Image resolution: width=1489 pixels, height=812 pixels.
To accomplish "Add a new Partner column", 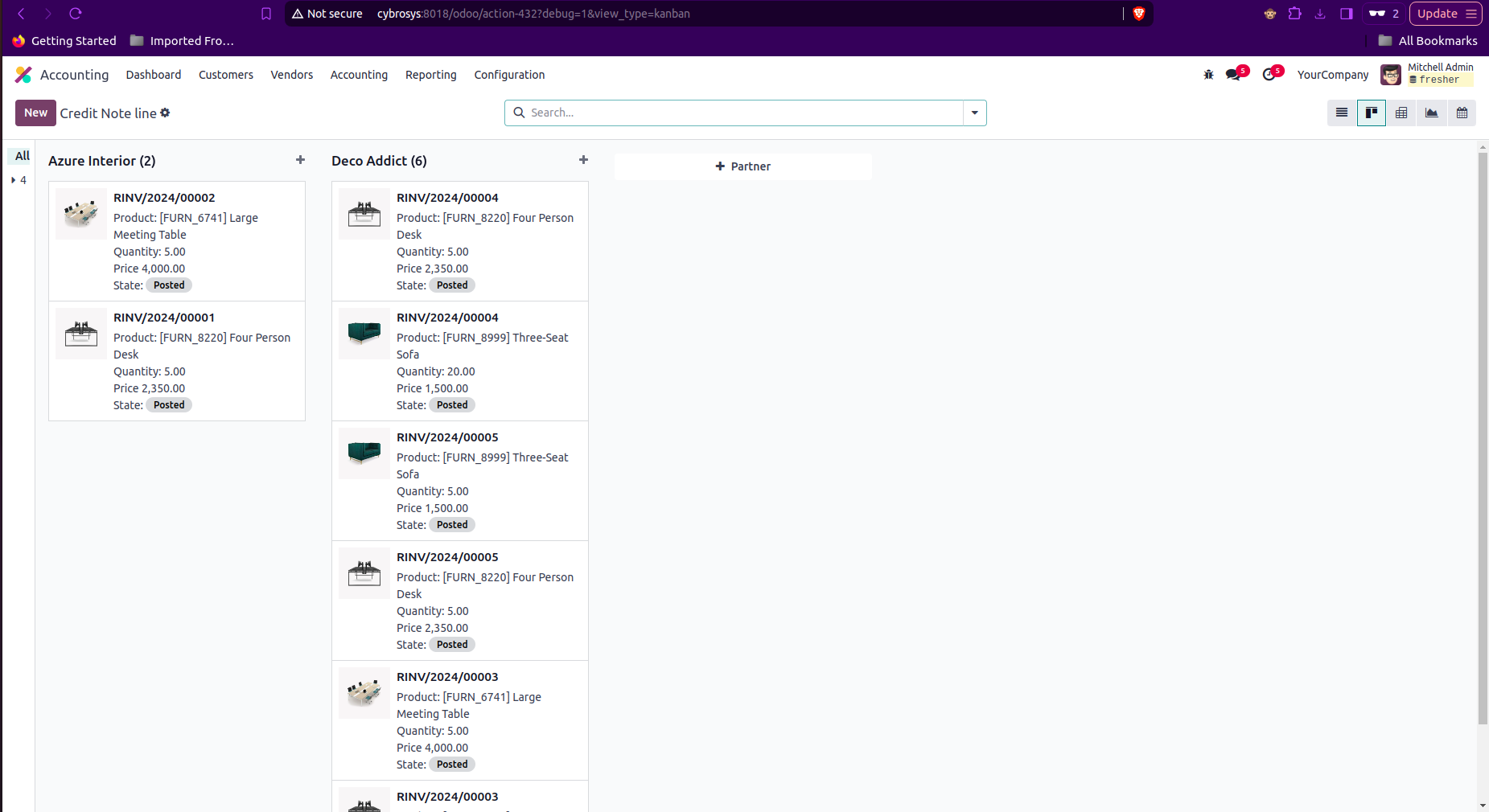I will coord(742,166).
